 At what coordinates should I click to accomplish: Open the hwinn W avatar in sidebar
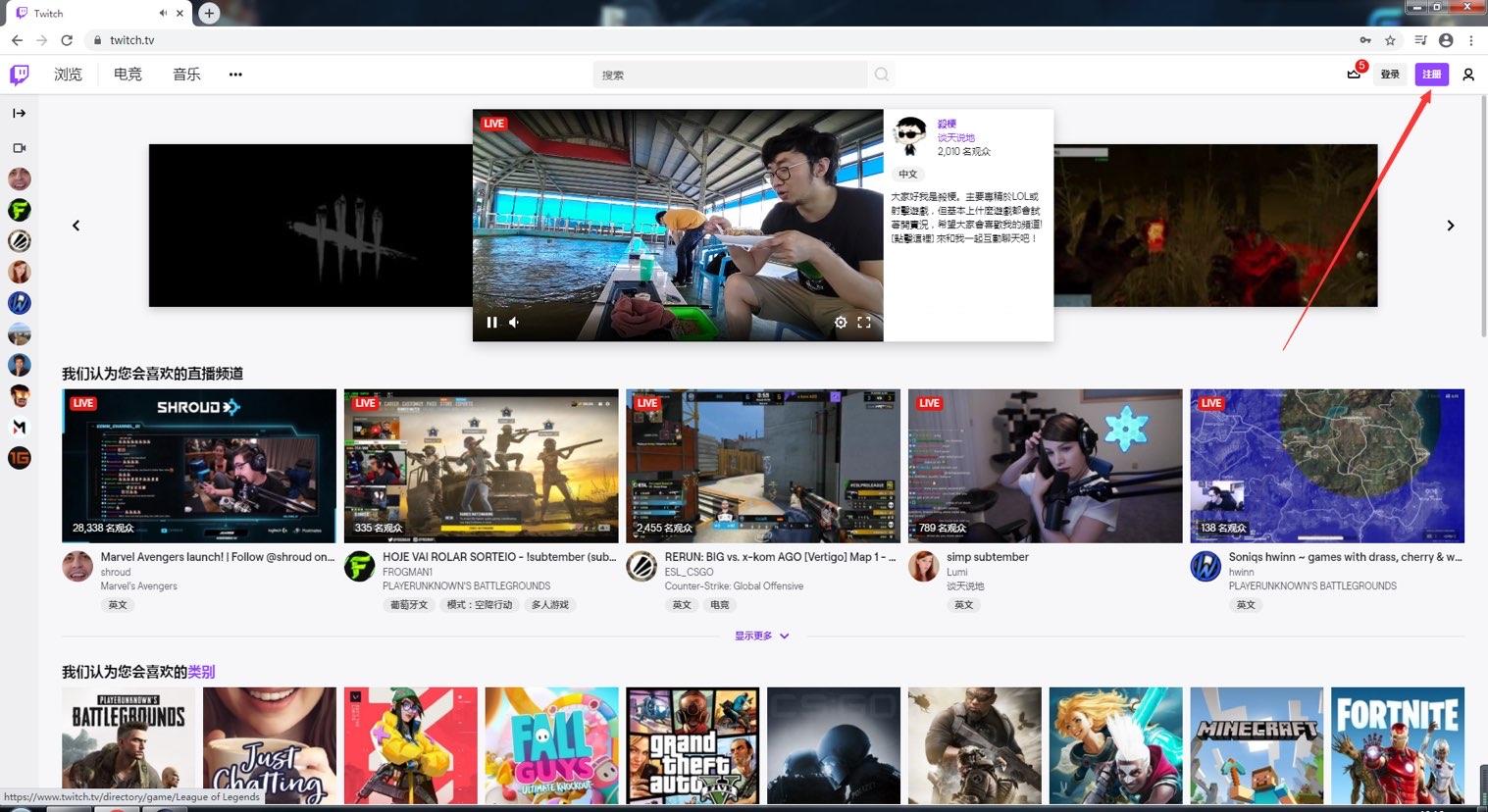coord(19,303)
